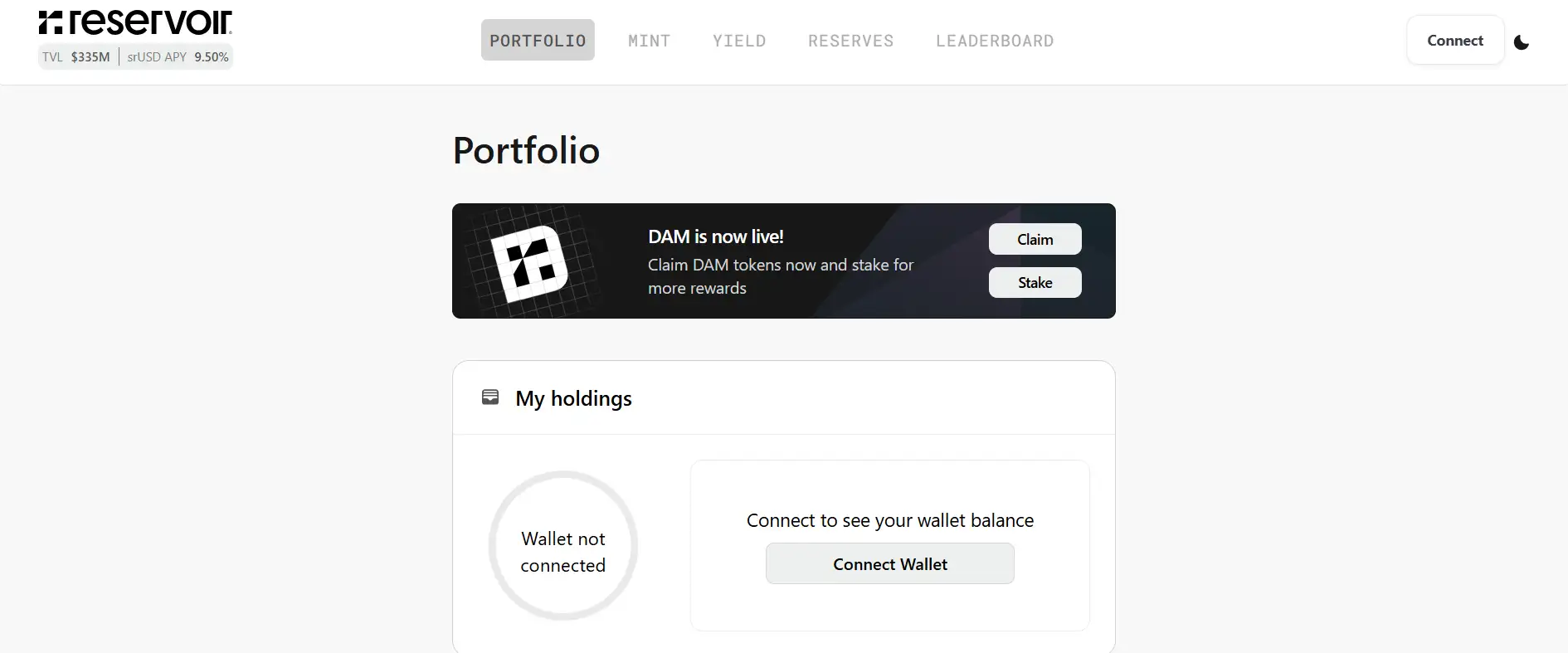This screenshot has height=653, width=1568.
Task: Click the DAM token logo in the banner
Action: coord(529,262)
